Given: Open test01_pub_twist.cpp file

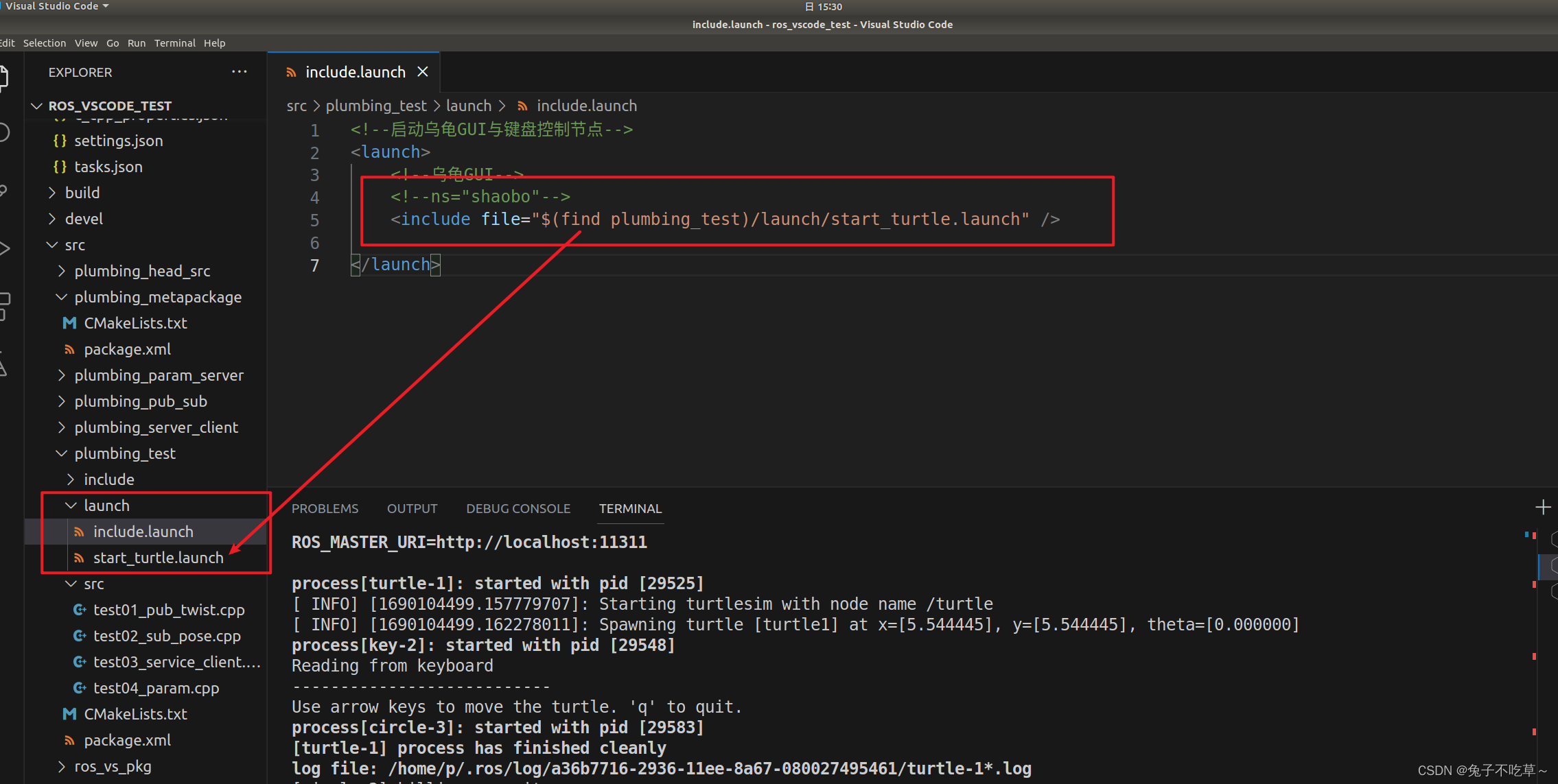Looking at the screenshot, I should 168,610.
